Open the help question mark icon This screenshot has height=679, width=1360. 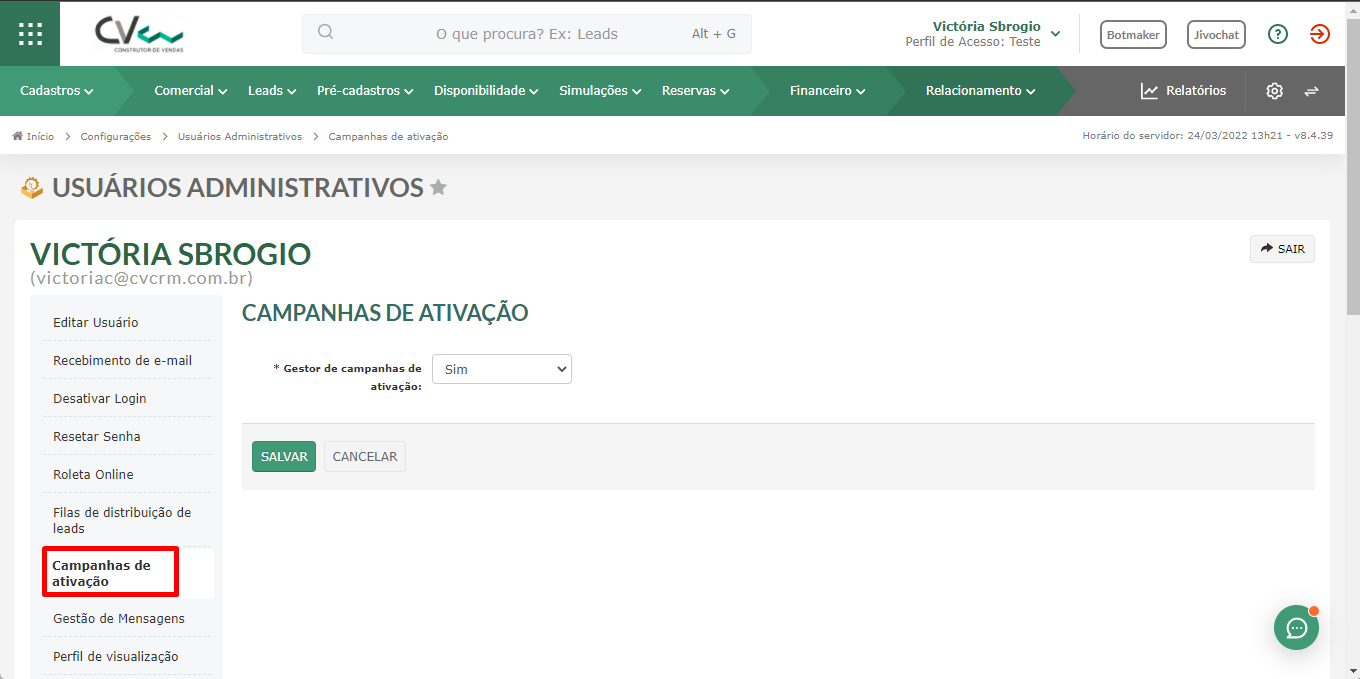pyautogui.click(x=1278, y=34)
